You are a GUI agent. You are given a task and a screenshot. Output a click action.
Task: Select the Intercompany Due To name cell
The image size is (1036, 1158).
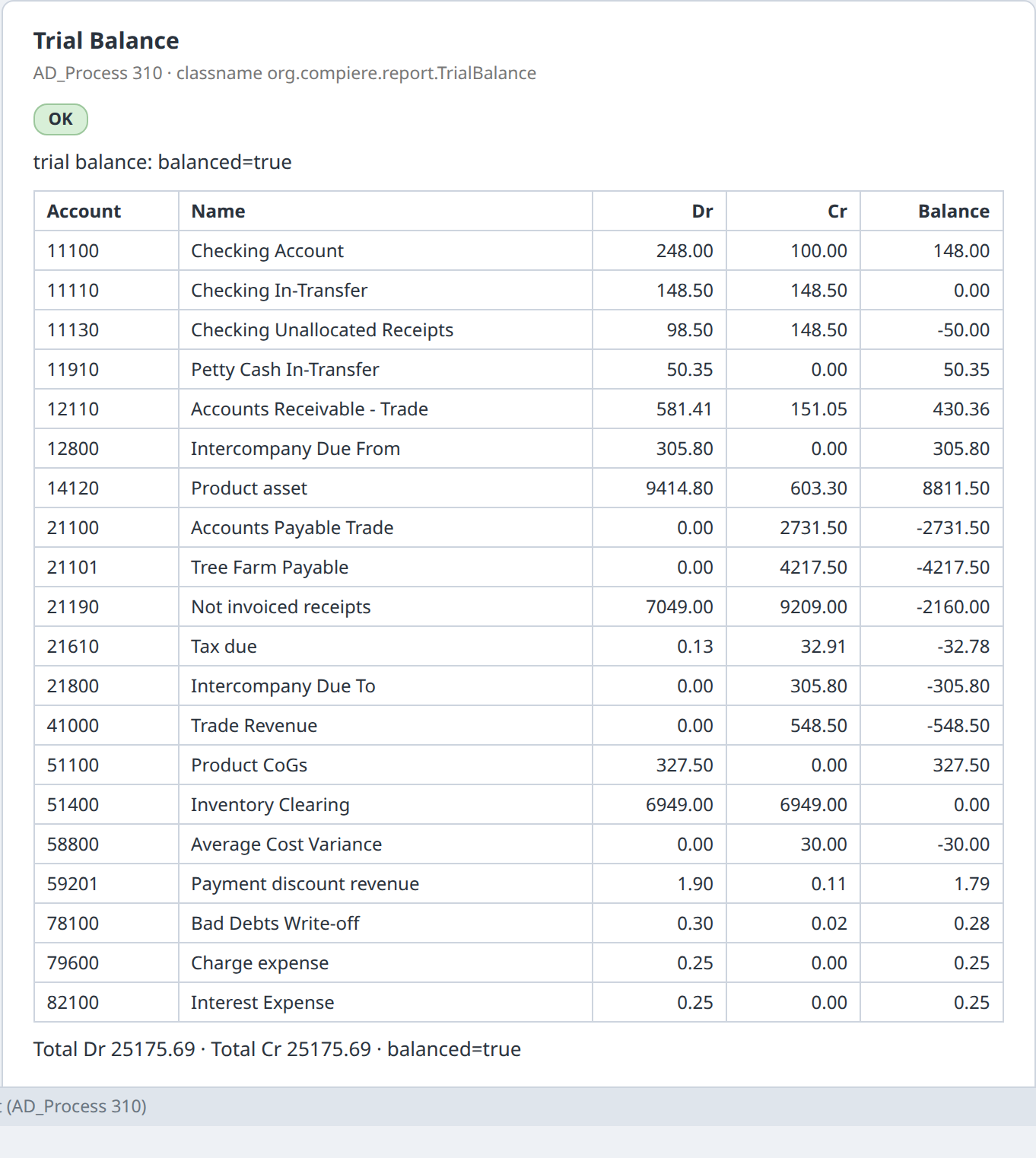[x=386, y=686]
